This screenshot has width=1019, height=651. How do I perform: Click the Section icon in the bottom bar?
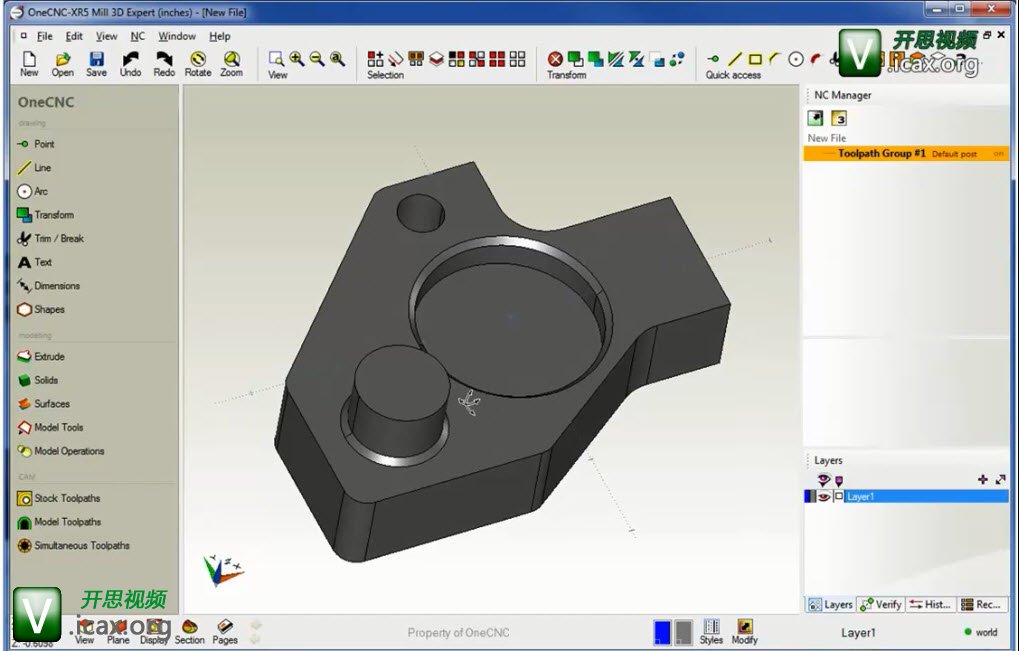tap(189, 628)
